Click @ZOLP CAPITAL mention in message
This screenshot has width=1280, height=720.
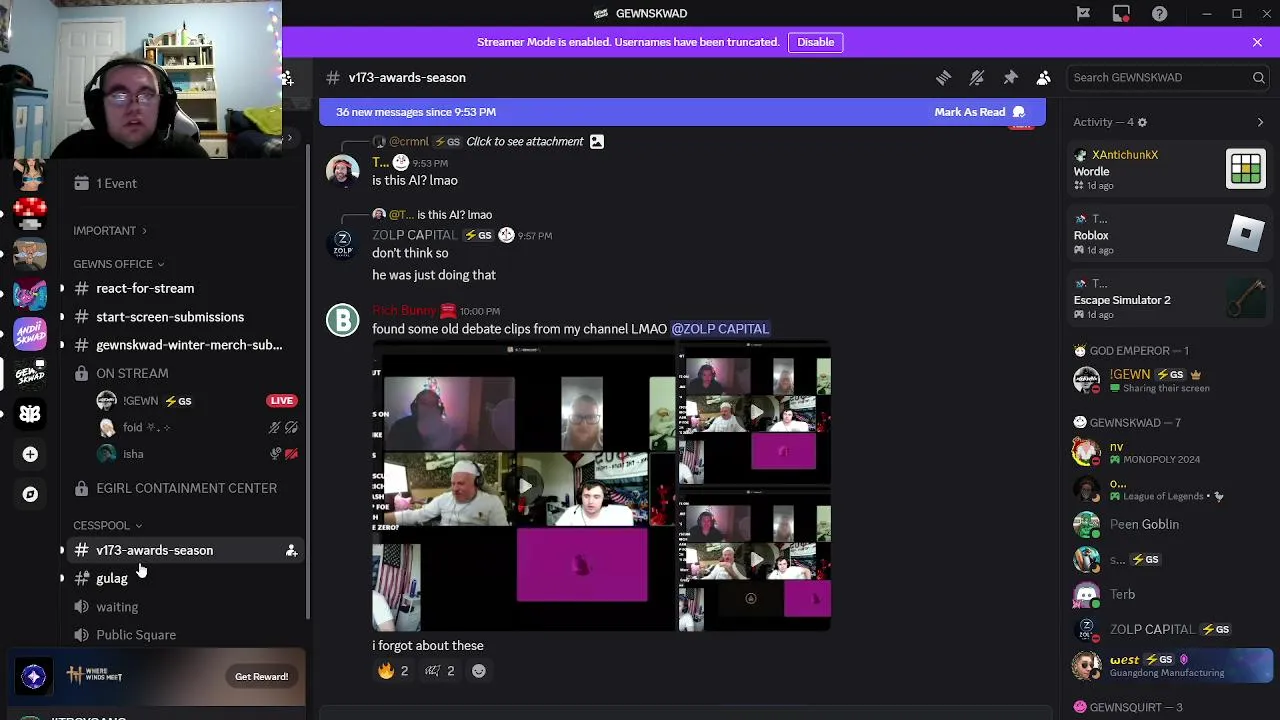720,329
